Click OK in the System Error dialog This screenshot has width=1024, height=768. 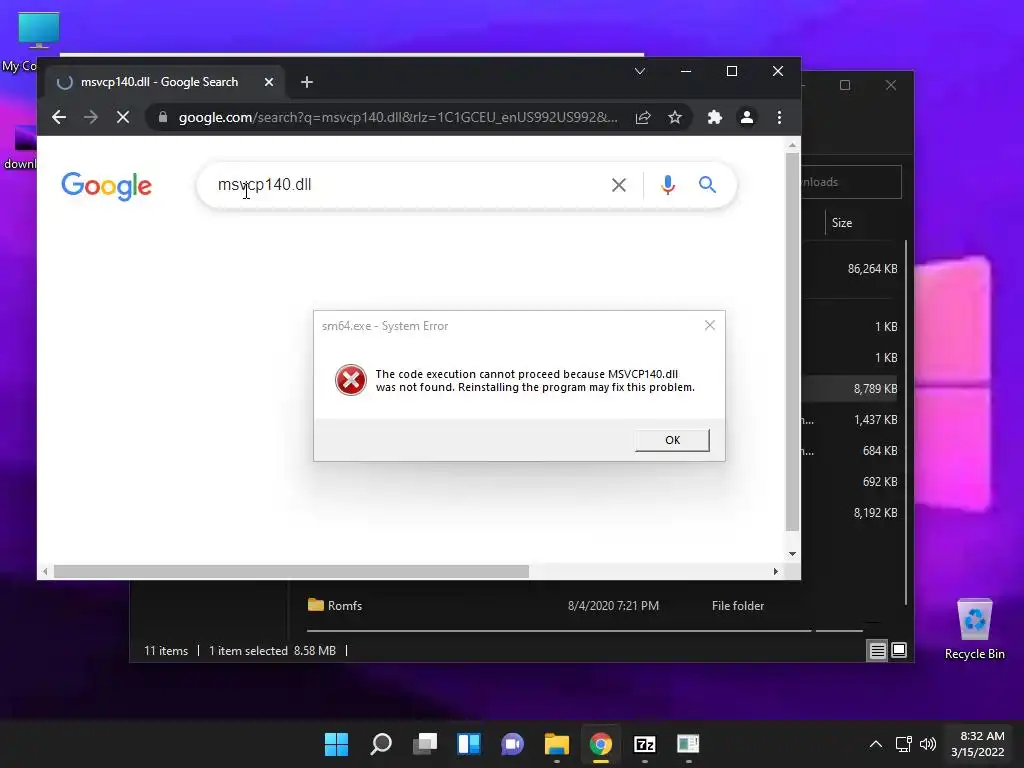click(672, 440)
